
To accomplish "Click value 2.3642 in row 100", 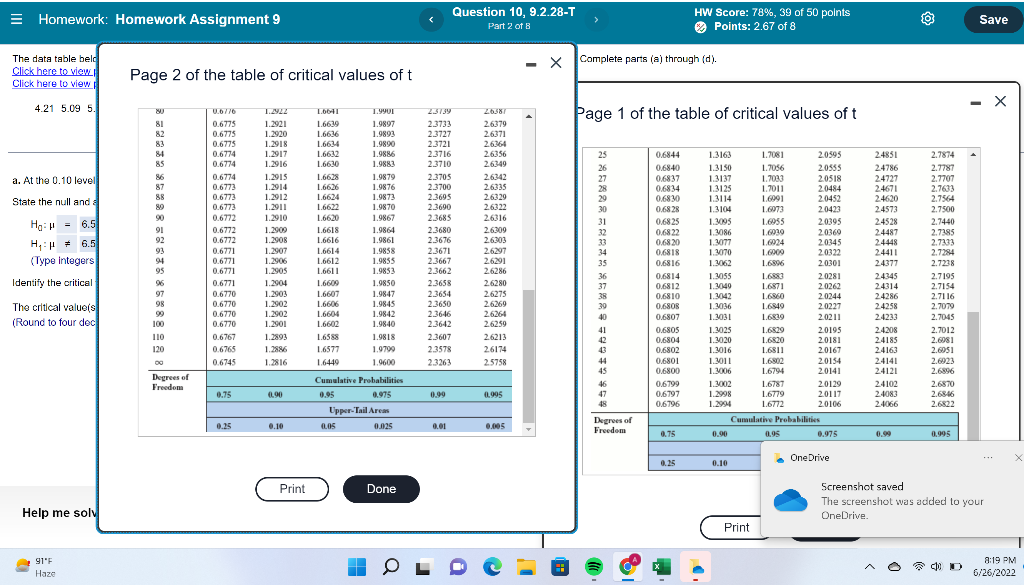I will [439, 324].
